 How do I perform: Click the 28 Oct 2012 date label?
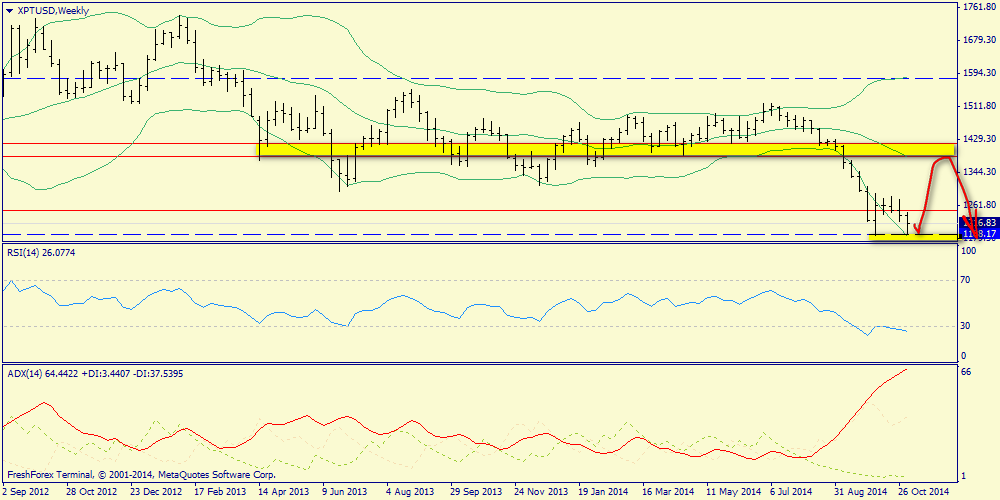point(91,492)
